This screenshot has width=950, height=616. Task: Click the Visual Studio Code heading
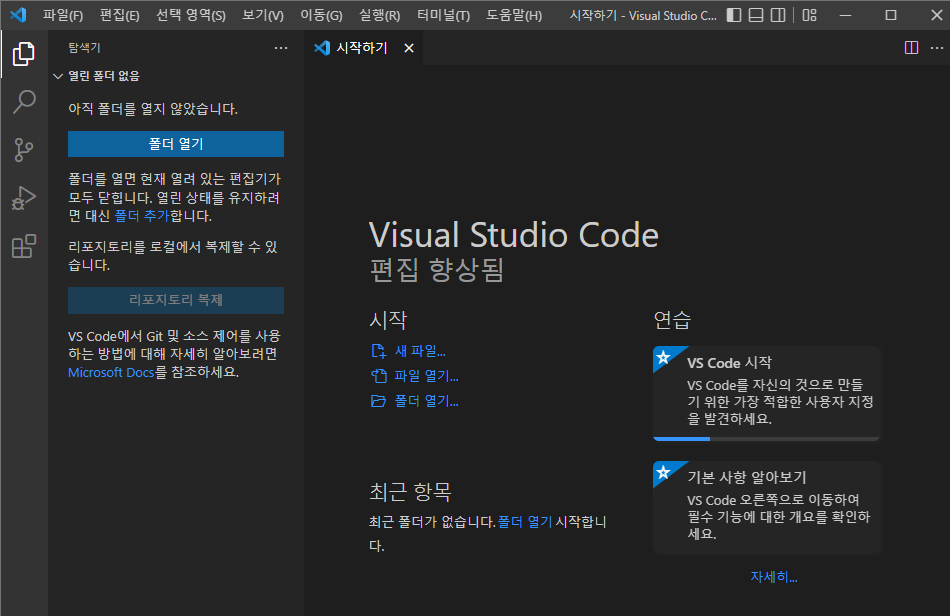[514, 235]
